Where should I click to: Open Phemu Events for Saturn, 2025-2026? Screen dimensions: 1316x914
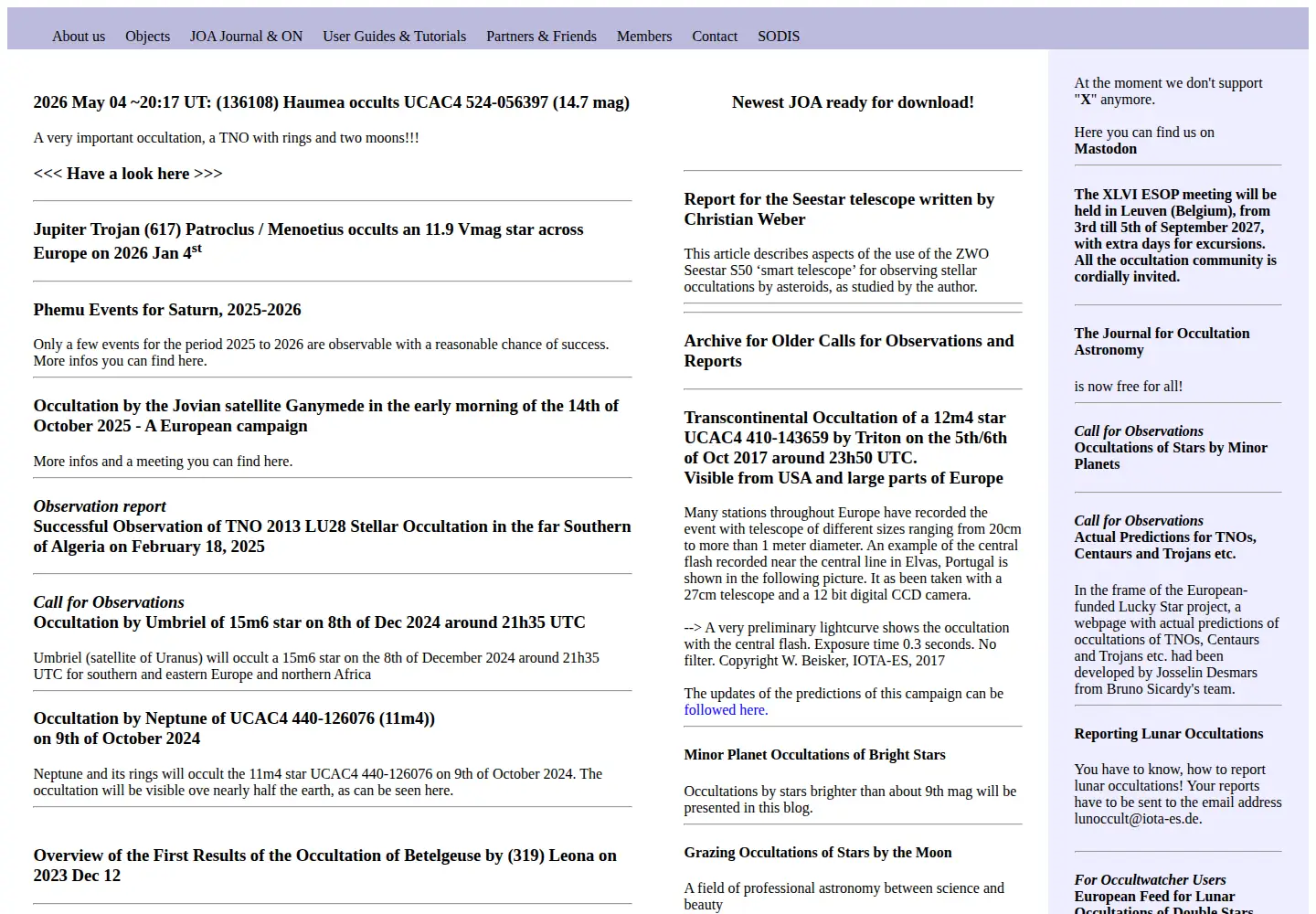coord(167,310)
